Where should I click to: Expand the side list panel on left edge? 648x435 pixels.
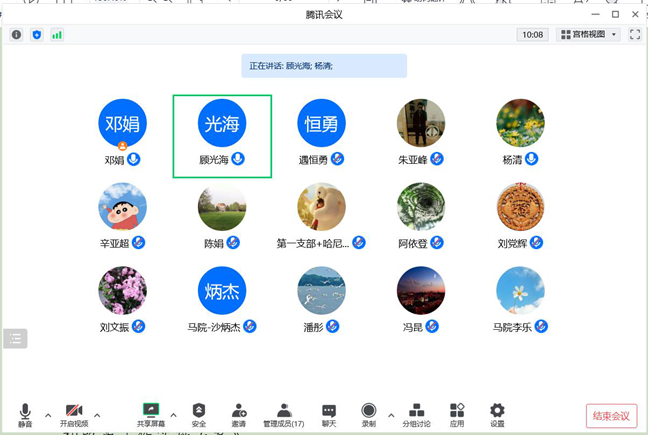[x=15, y=339]
